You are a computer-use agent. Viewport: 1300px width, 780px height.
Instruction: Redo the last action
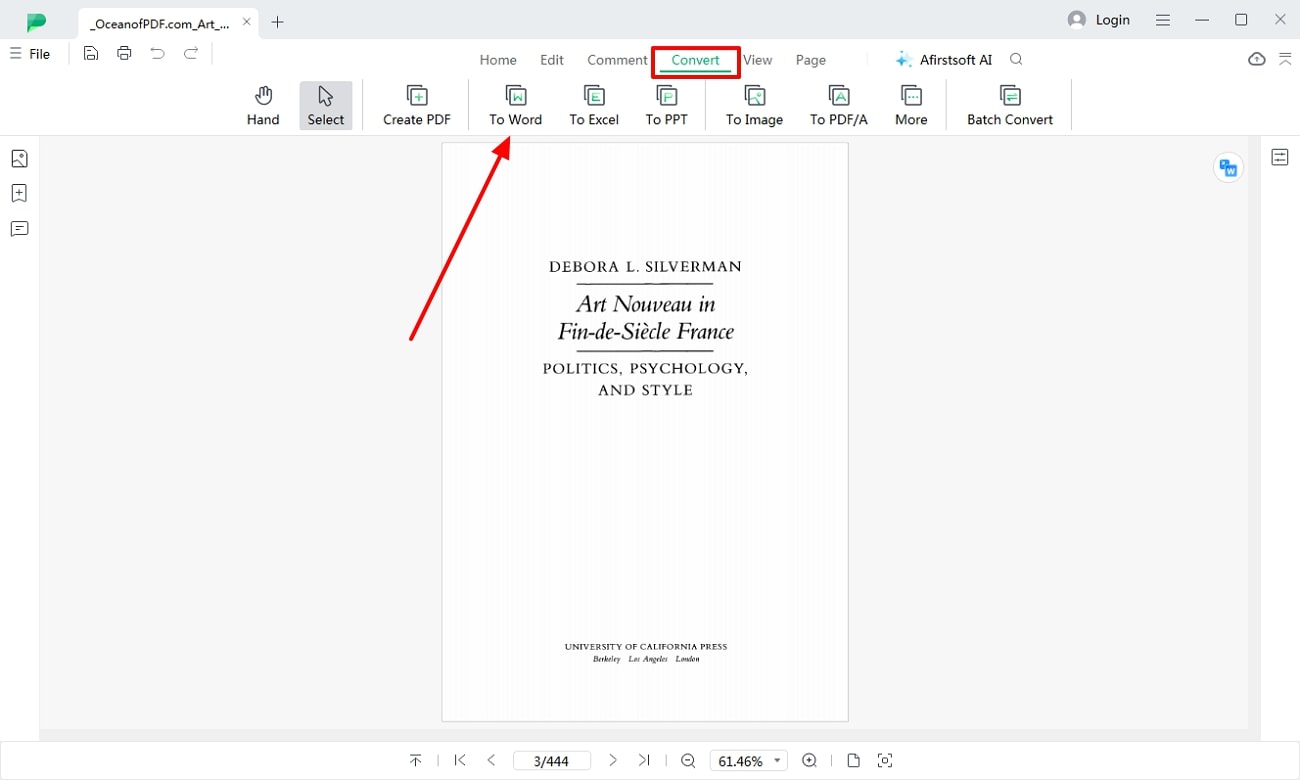[x=190, y=54]
